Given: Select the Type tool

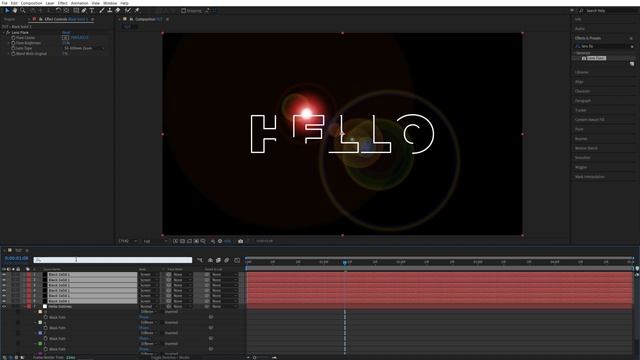Looking at the screenshot, I should 92,10.
